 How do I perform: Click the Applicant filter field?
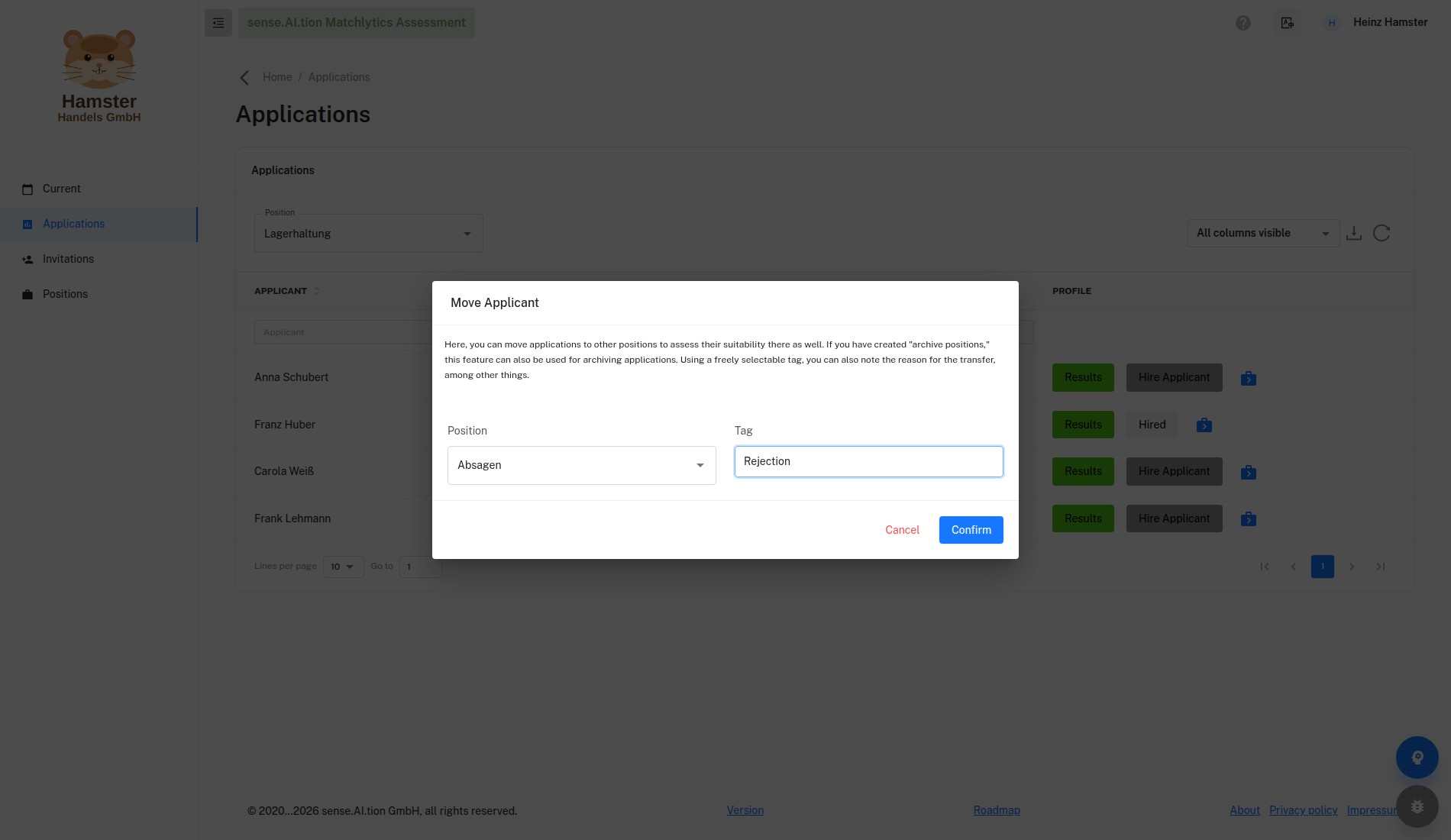pos(344,332)
